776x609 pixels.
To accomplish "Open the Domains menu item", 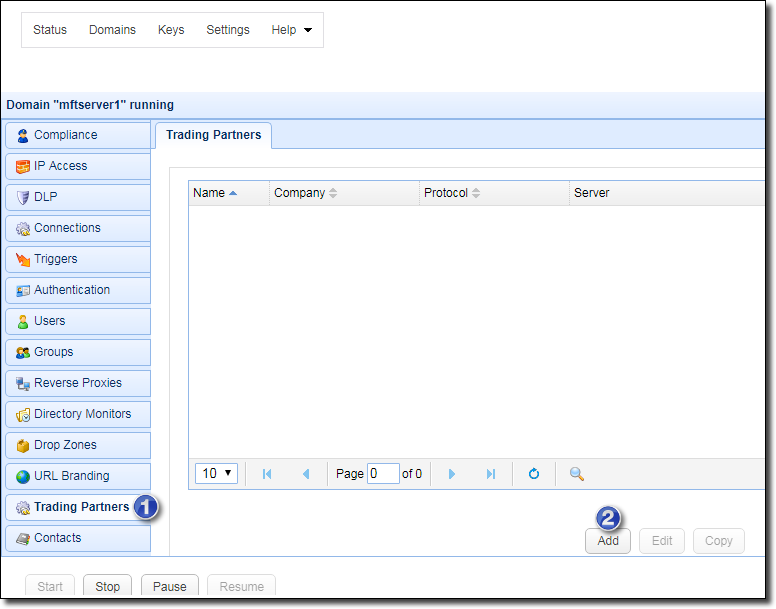I will 112,30.
